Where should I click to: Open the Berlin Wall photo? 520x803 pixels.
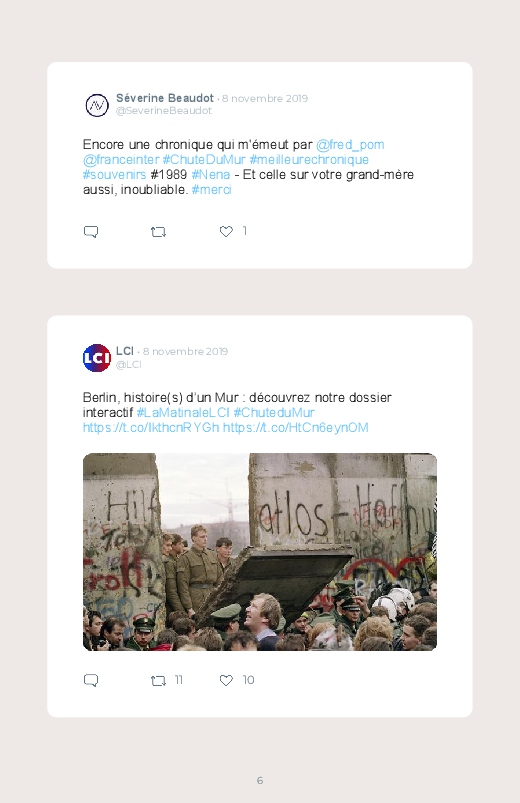click(x=260, y=552)
